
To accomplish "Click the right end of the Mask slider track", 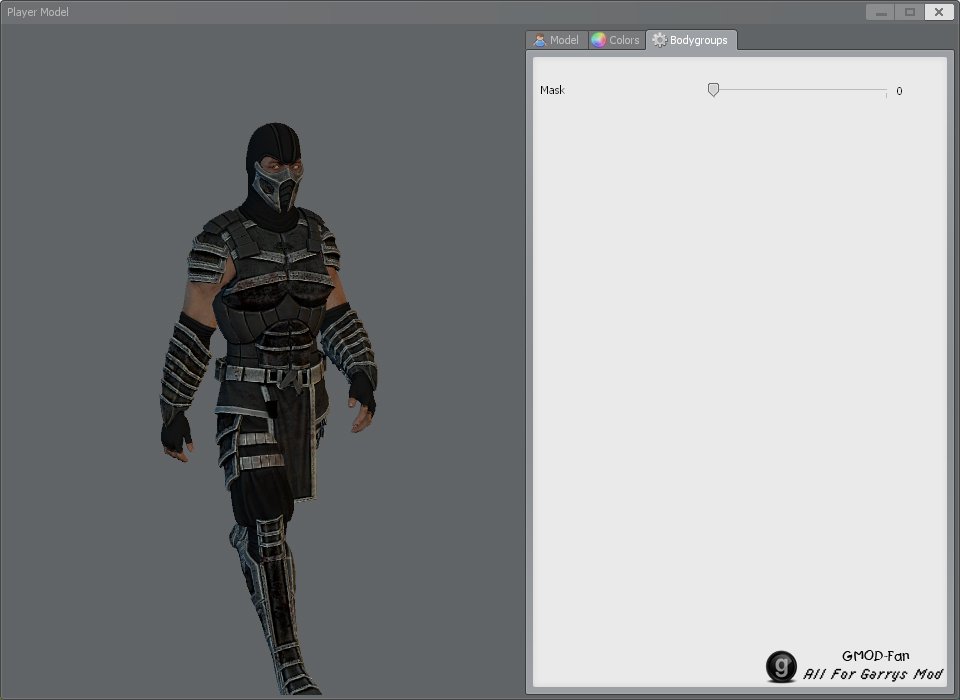I will tap(885, 90).
